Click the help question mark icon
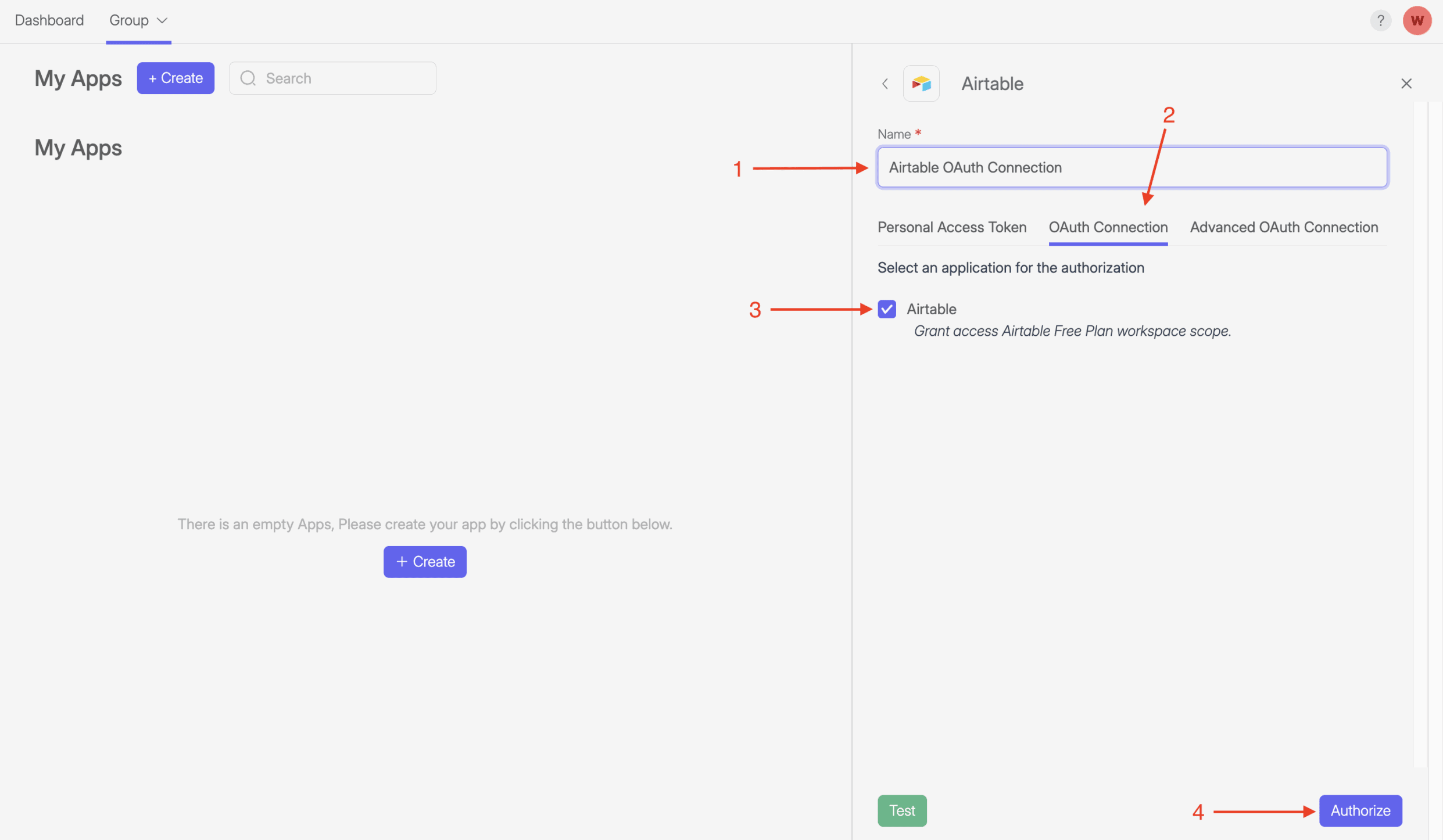1443x840 pixels. (1380, 20)
